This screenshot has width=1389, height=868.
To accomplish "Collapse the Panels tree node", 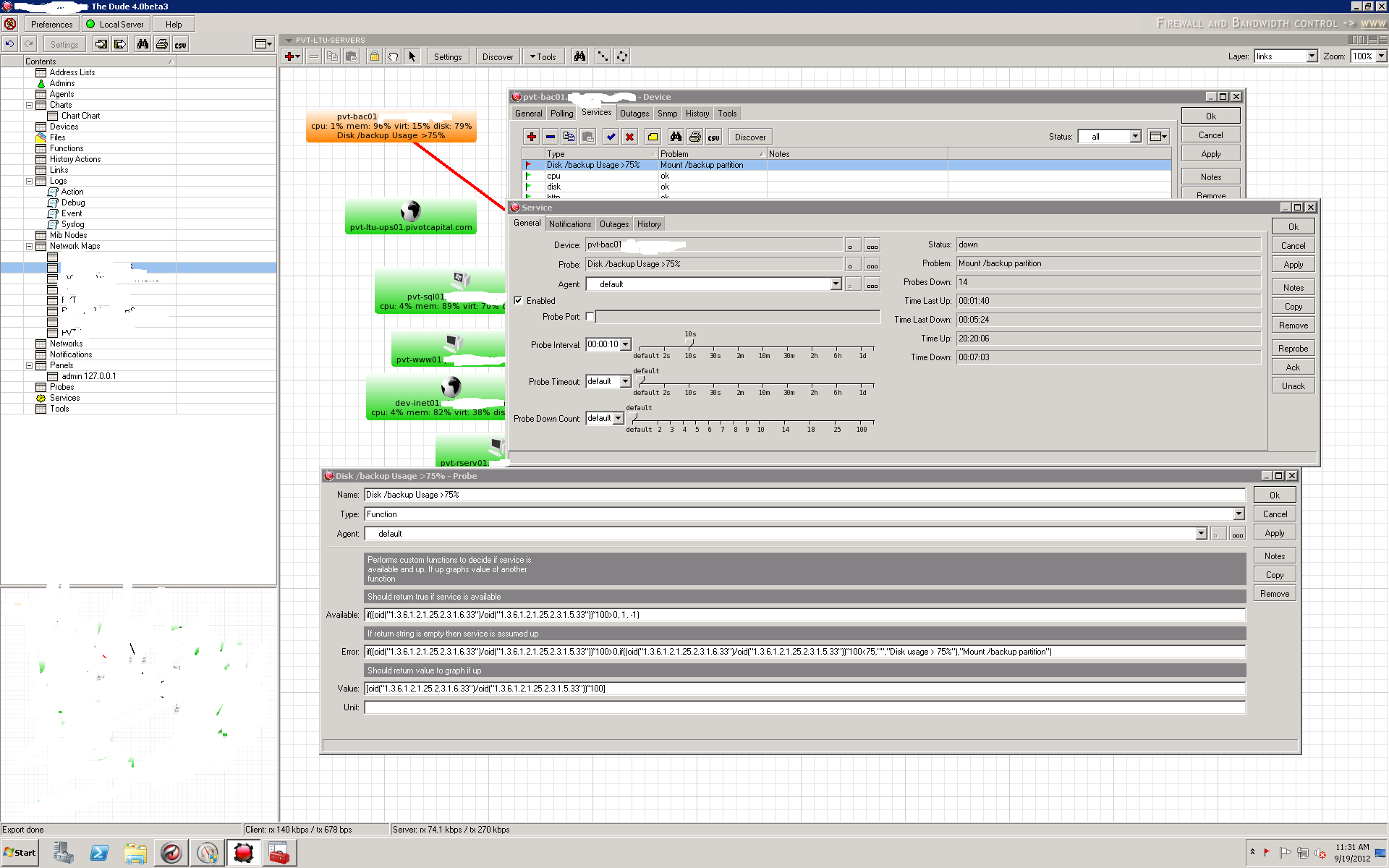I will pyautogui.click(x=29, y=365).
